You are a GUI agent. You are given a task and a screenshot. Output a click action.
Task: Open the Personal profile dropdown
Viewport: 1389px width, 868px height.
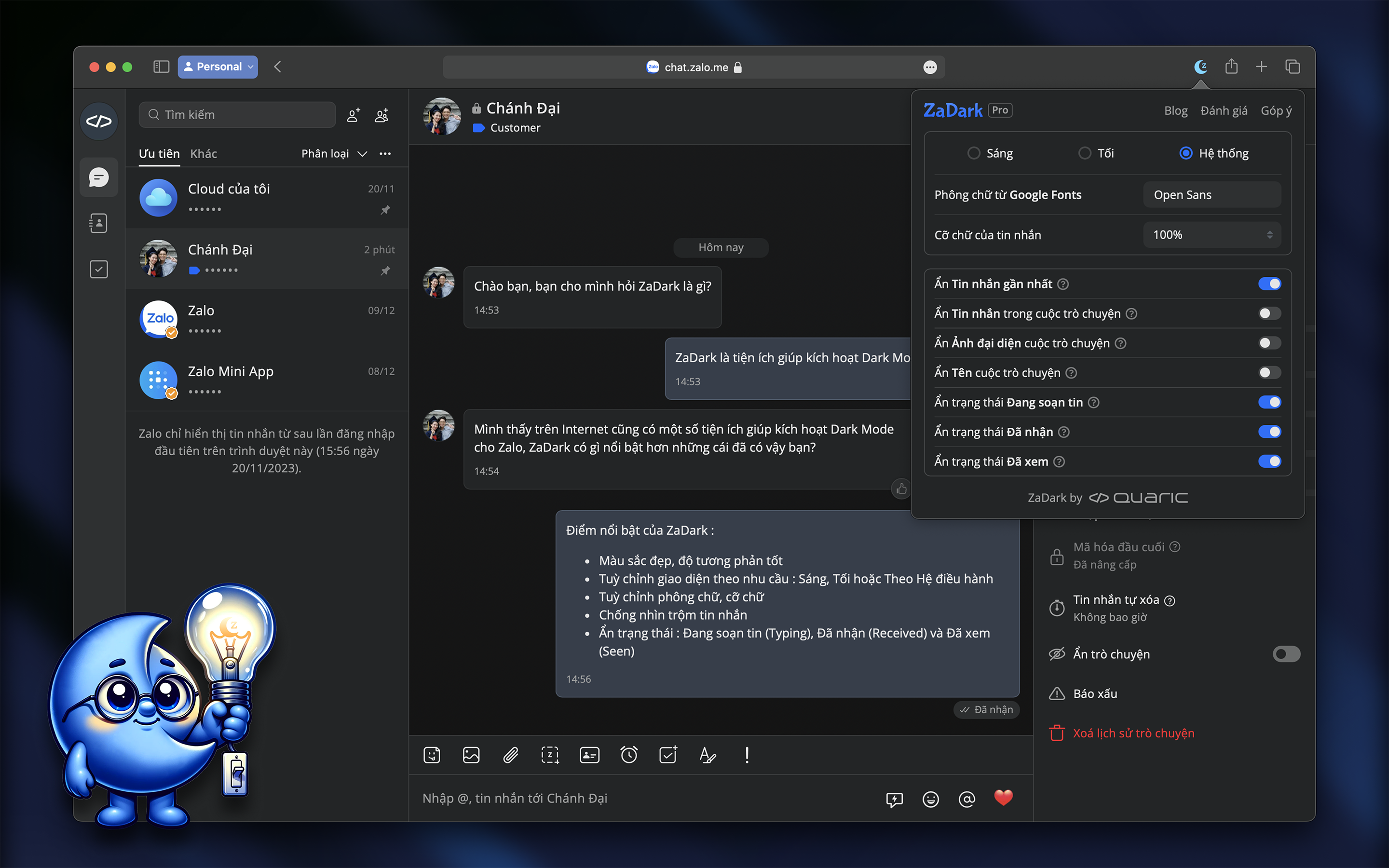(x=218, y=67)
